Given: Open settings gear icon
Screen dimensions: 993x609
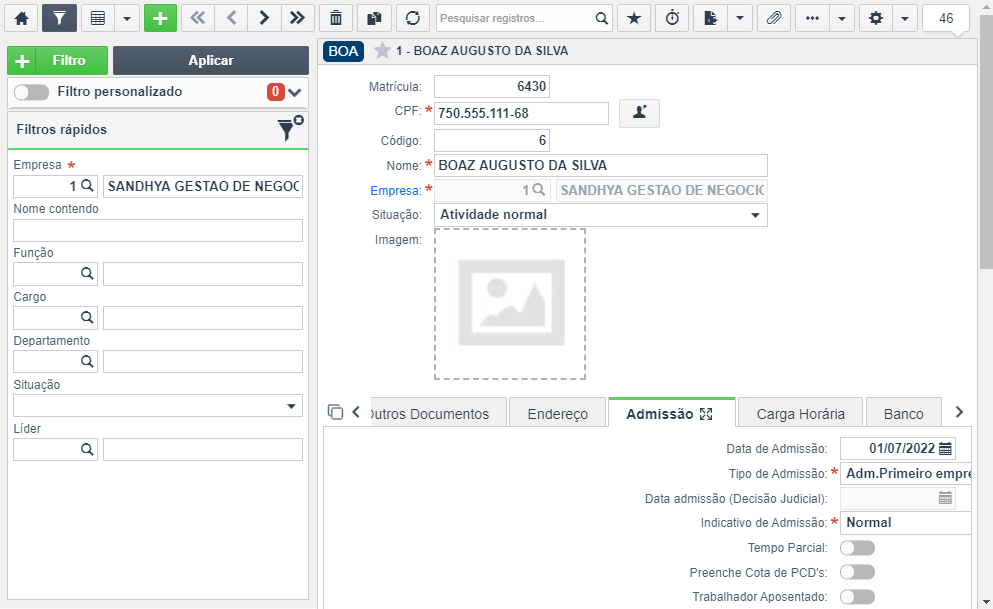Looking at the screenshot, I should pos(876,18).
